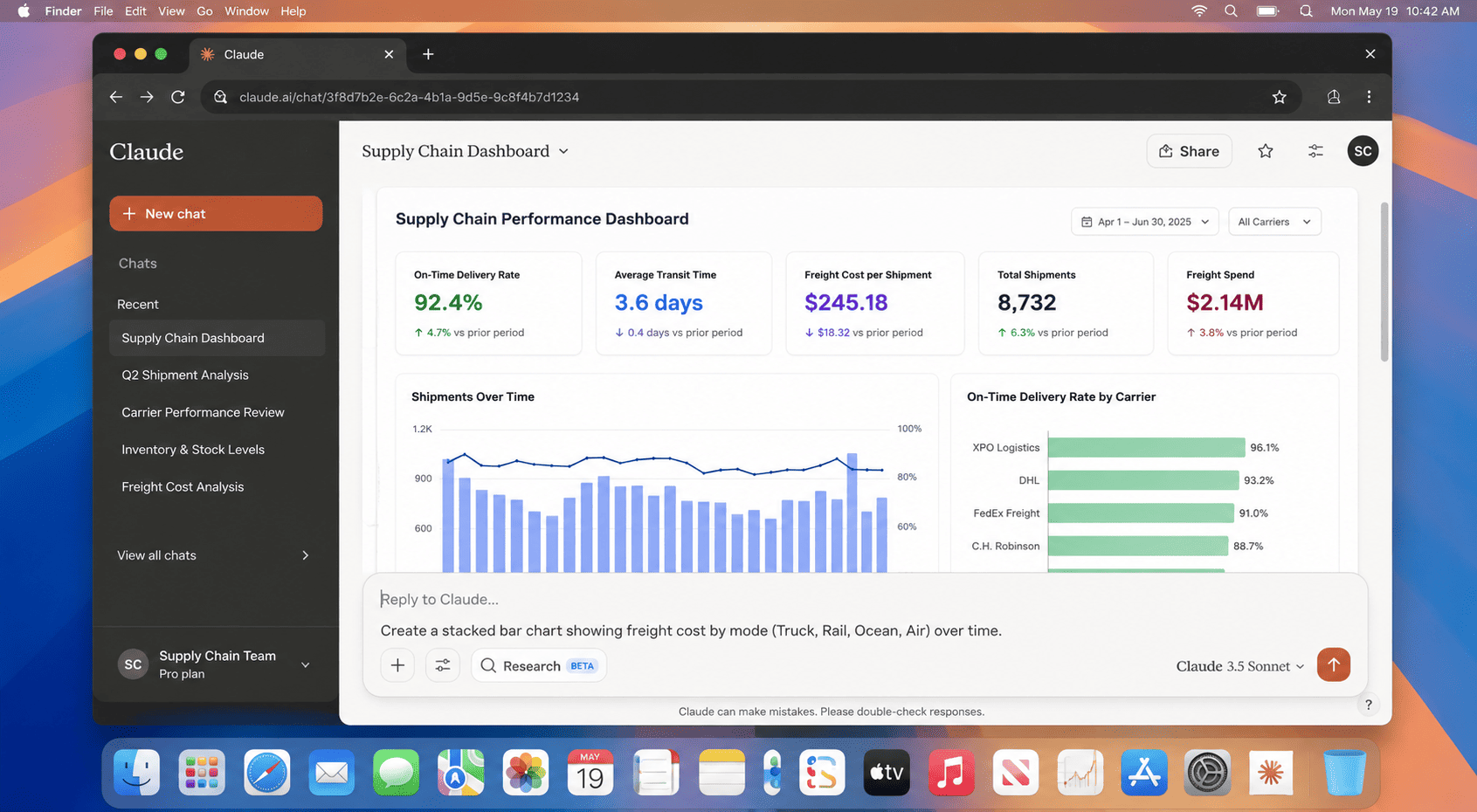
Task: Close the Claude browser tab
Action: (x=389, y=54)
